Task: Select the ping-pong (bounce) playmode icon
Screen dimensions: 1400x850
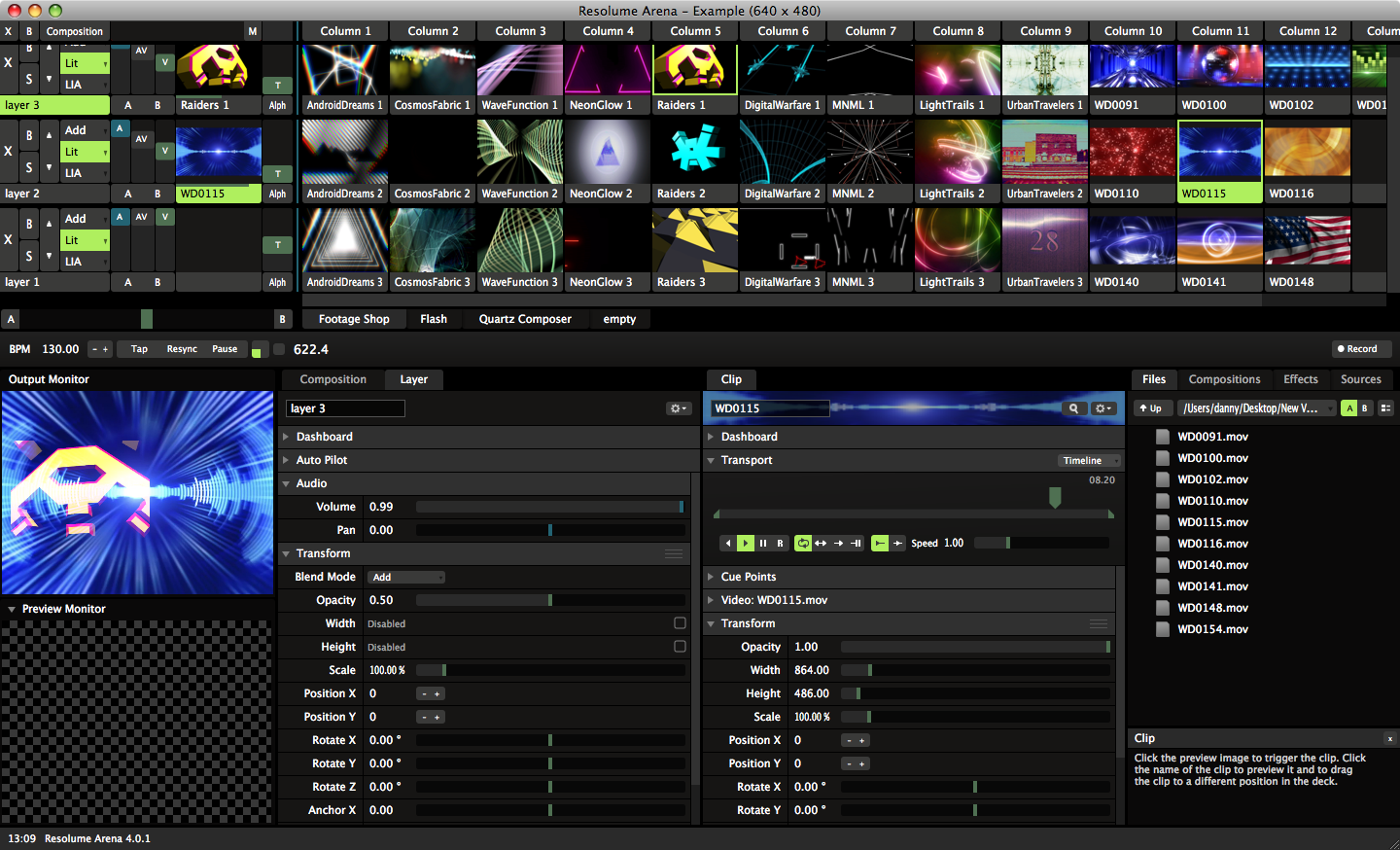Action: pos(821,544)
